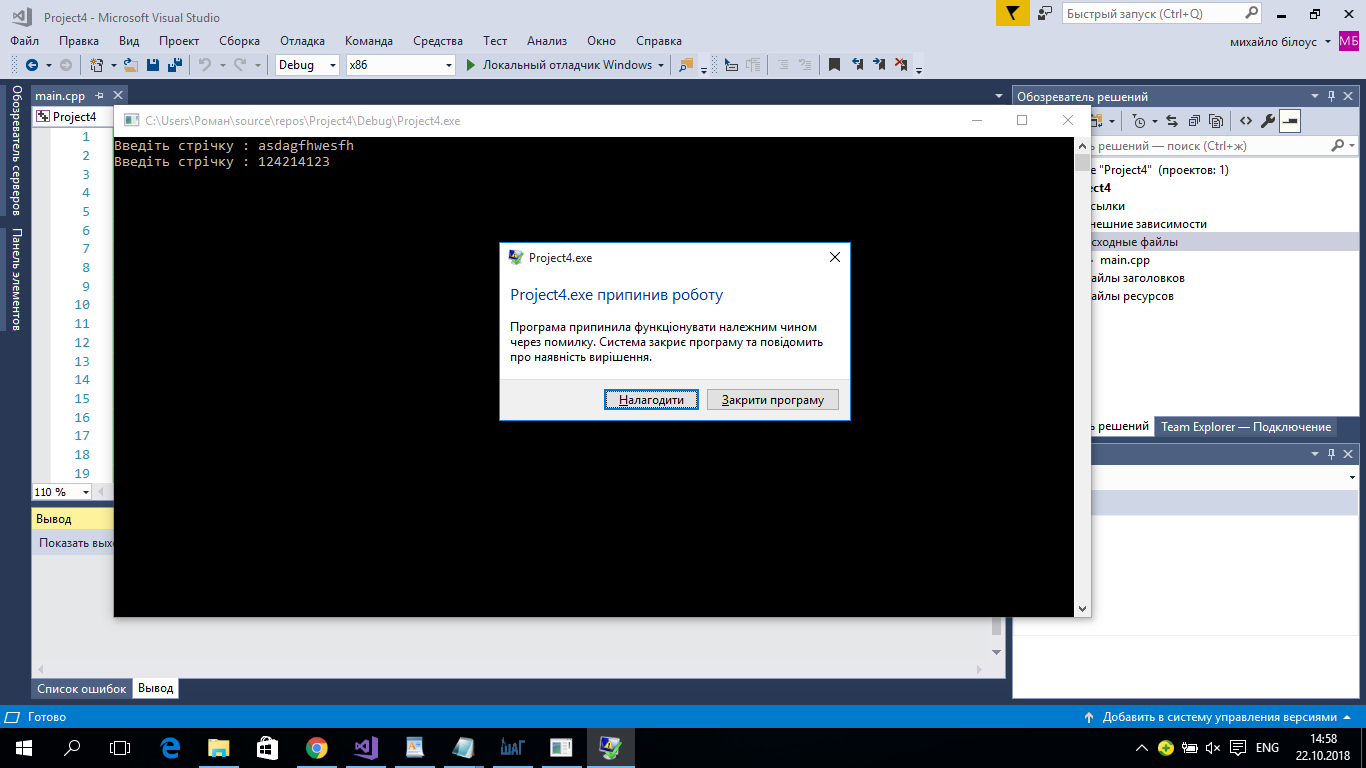Click the Save All toolbar icon
1366x768 pixels.
point(174,65)
